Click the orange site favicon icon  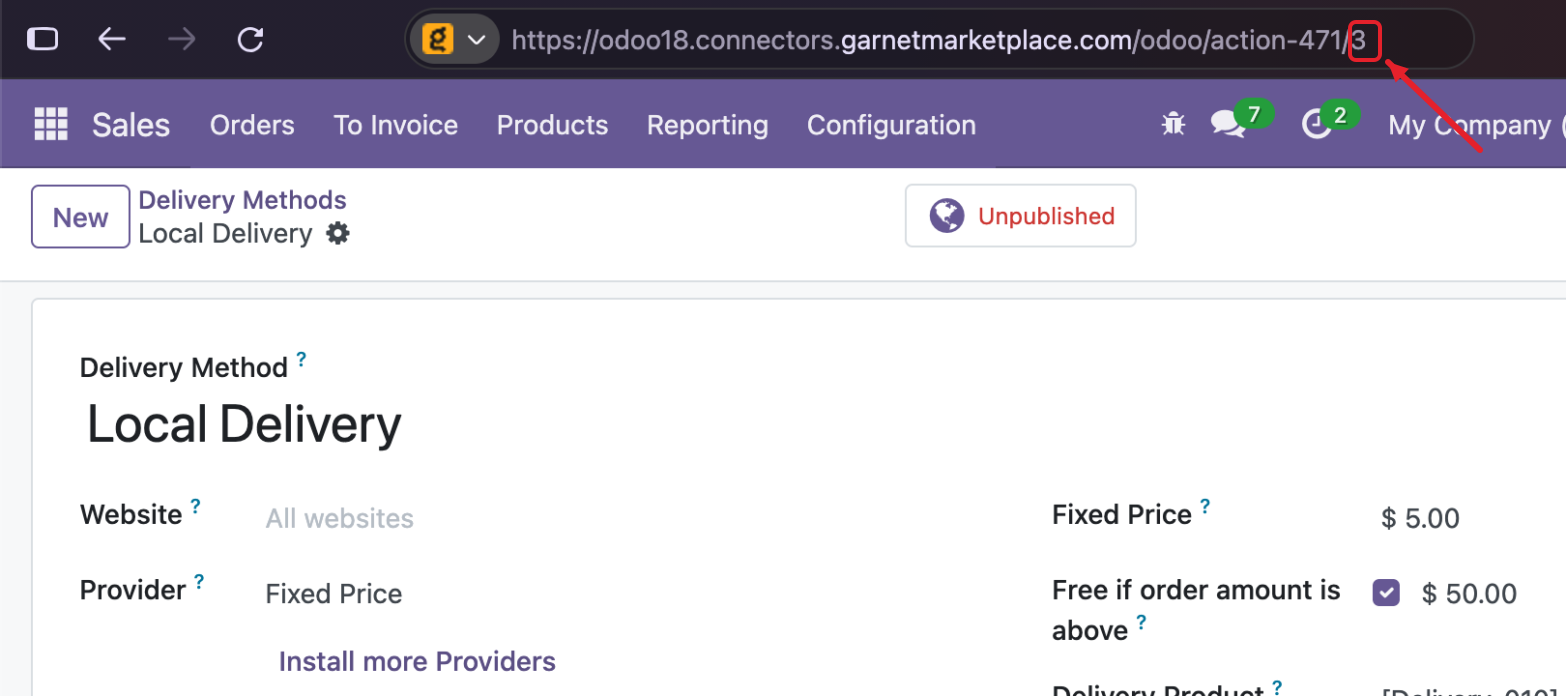coord(438,40)
